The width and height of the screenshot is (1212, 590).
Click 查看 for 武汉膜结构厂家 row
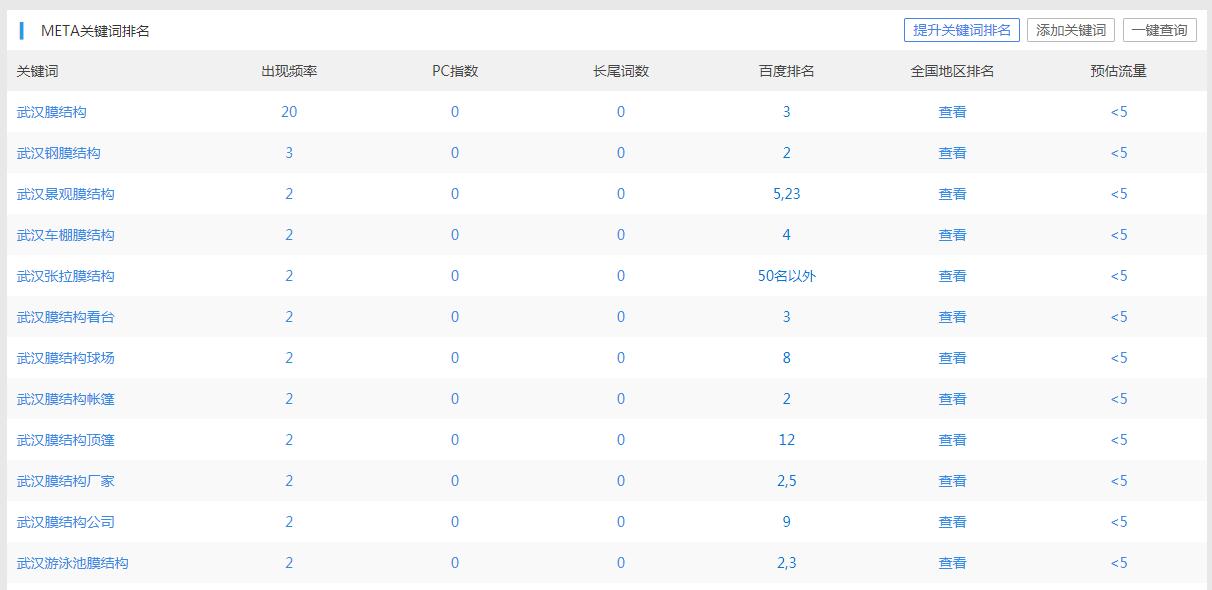click(952, 481)
